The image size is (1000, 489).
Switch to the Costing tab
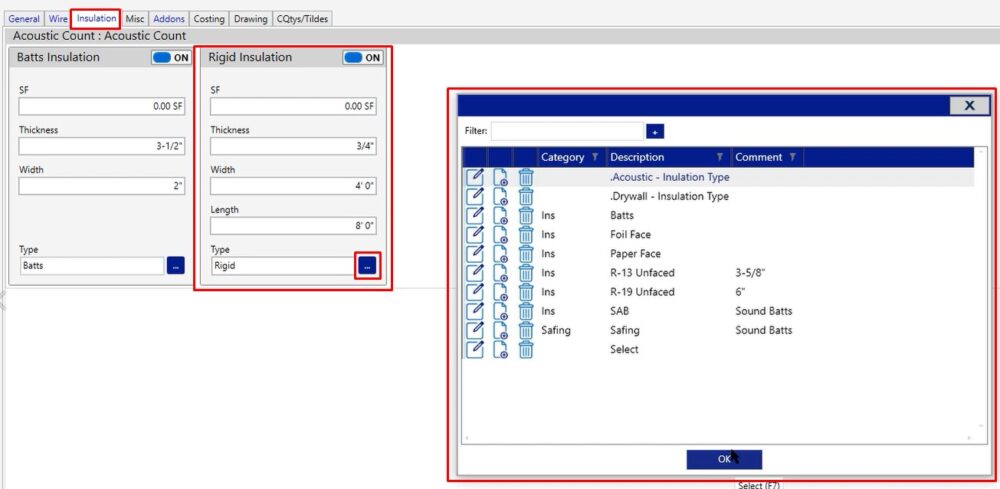click(209, 19)
